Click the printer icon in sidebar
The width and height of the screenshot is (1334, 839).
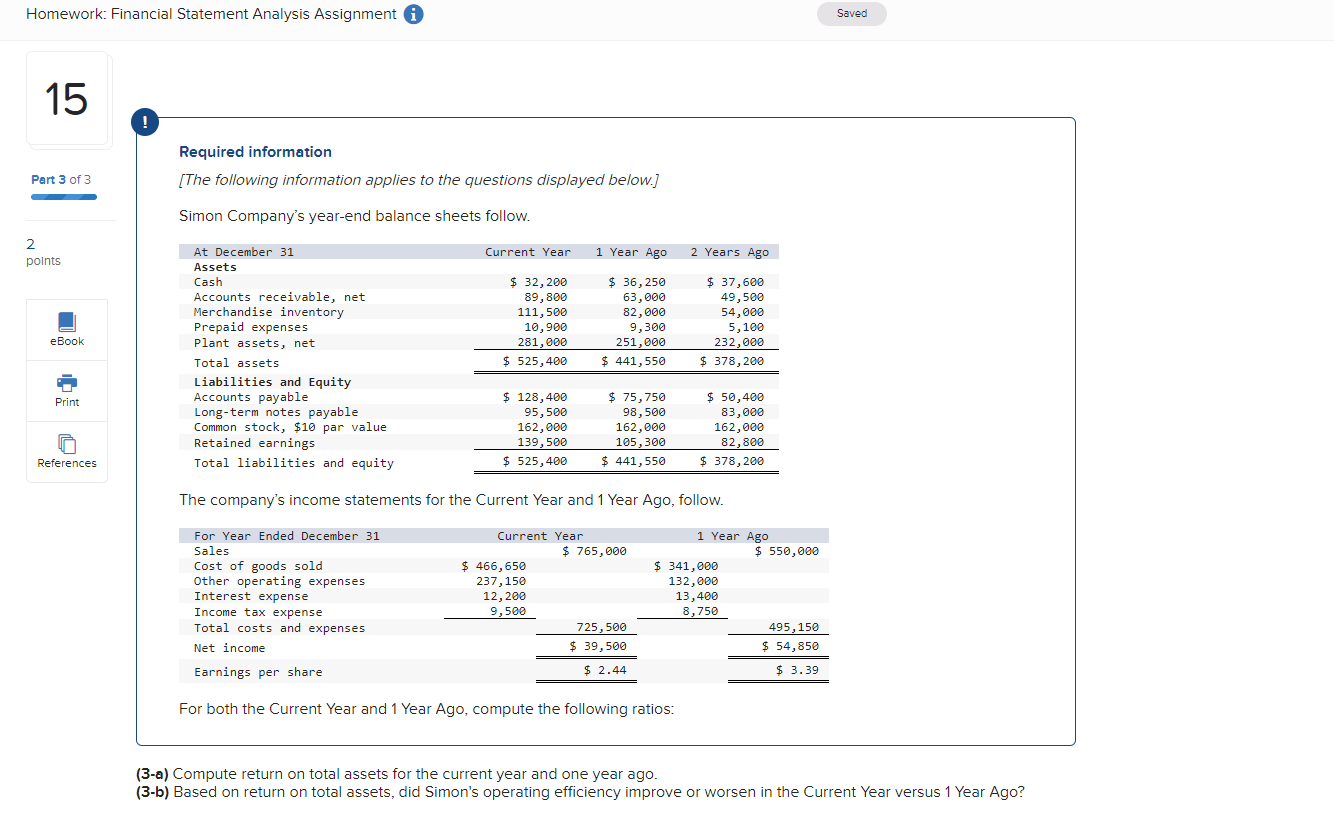pos(66,383)
